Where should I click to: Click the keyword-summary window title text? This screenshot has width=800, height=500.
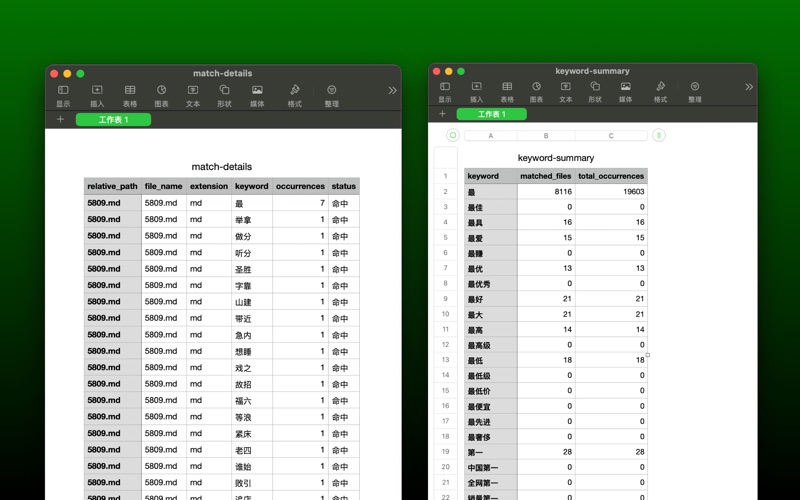pos(592,71)
